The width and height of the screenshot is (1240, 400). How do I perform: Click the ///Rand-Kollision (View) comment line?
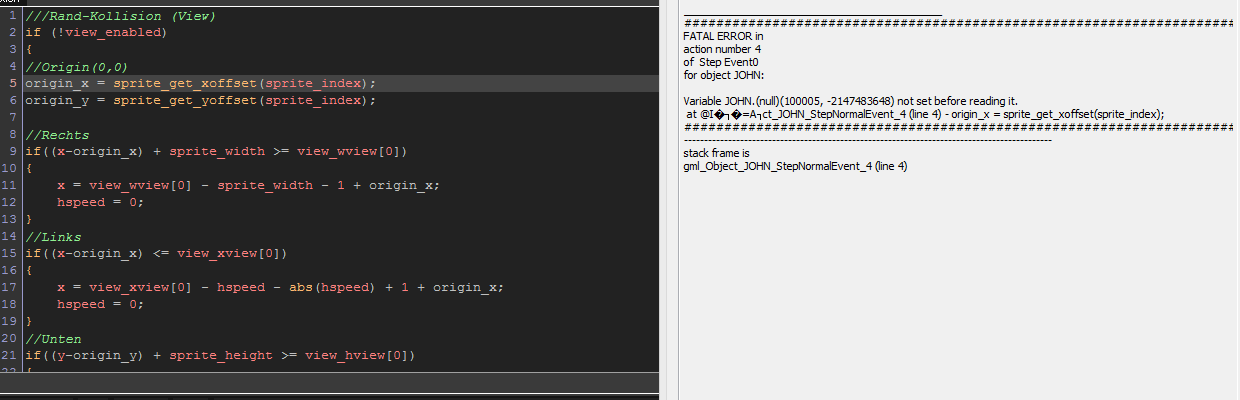(120, 16)
